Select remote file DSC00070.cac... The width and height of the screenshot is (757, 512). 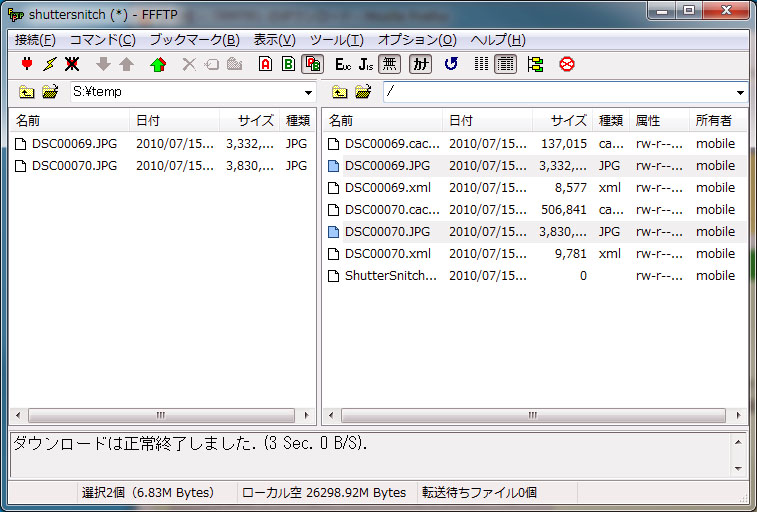click(392, 210)
